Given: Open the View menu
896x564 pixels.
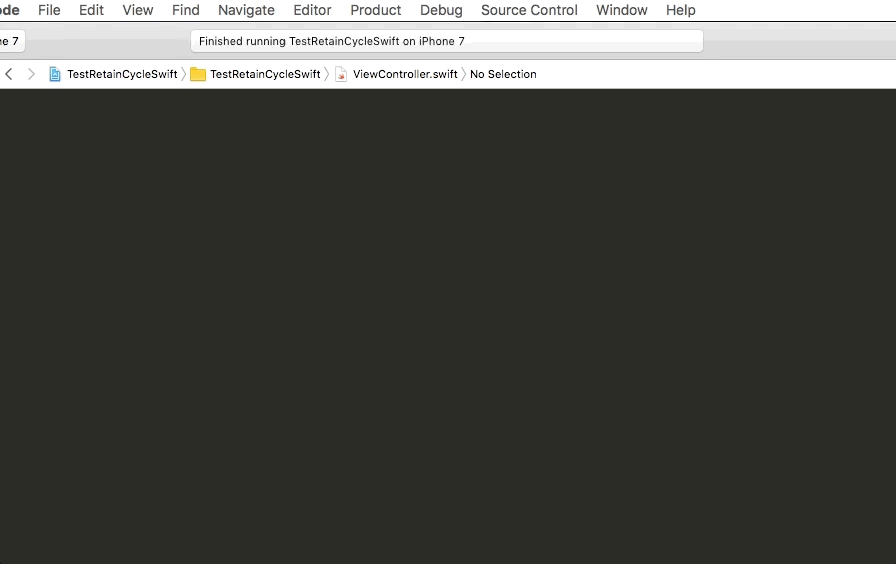Looking at the screenshot, I should pyautogui.click(x=138, y=10).
